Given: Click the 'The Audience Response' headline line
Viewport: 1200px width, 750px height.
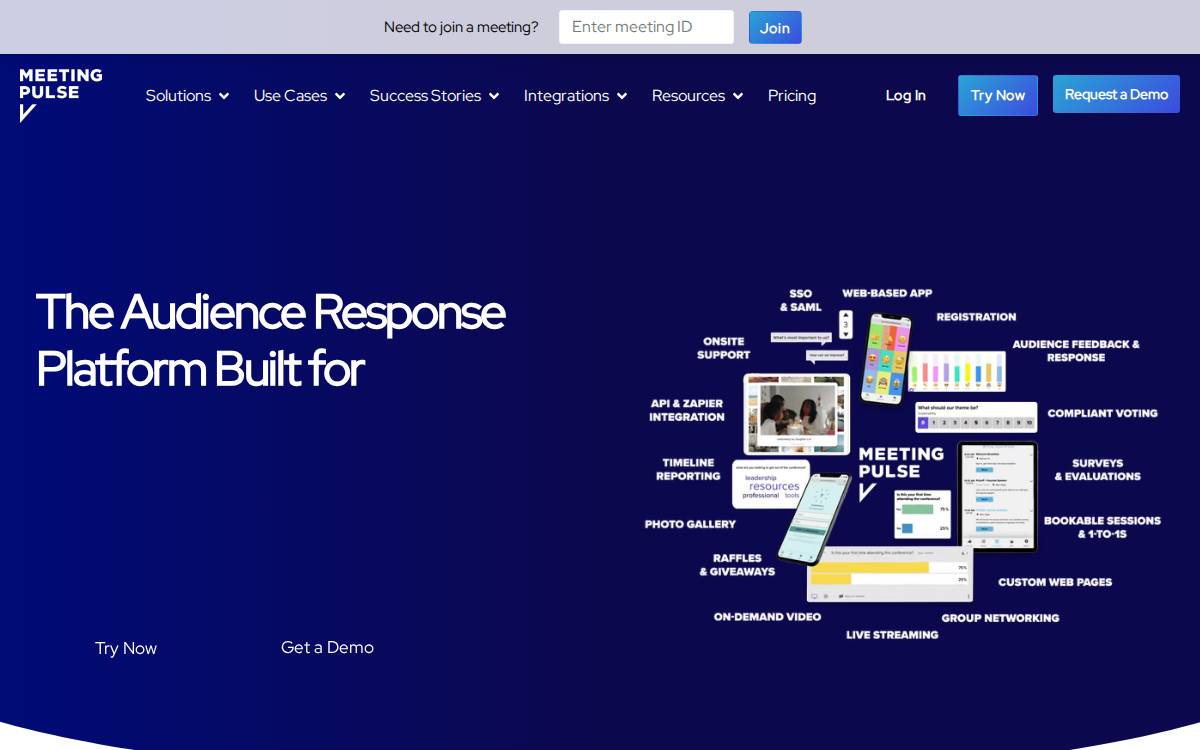Looking at the screenshot, I should (270, 312).
